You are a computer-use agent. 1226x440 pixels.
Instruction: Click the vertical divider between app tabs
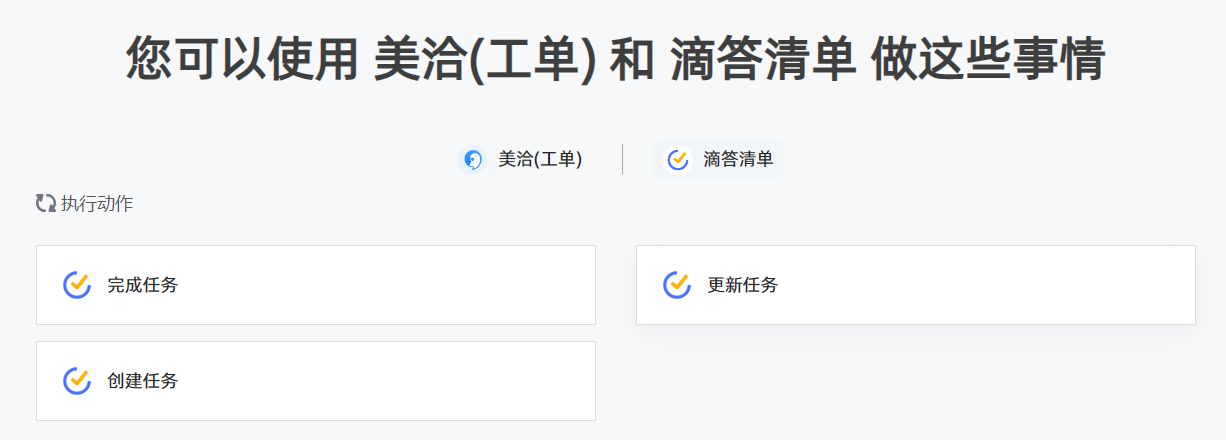pyautogui.click(x=623, y=159)
